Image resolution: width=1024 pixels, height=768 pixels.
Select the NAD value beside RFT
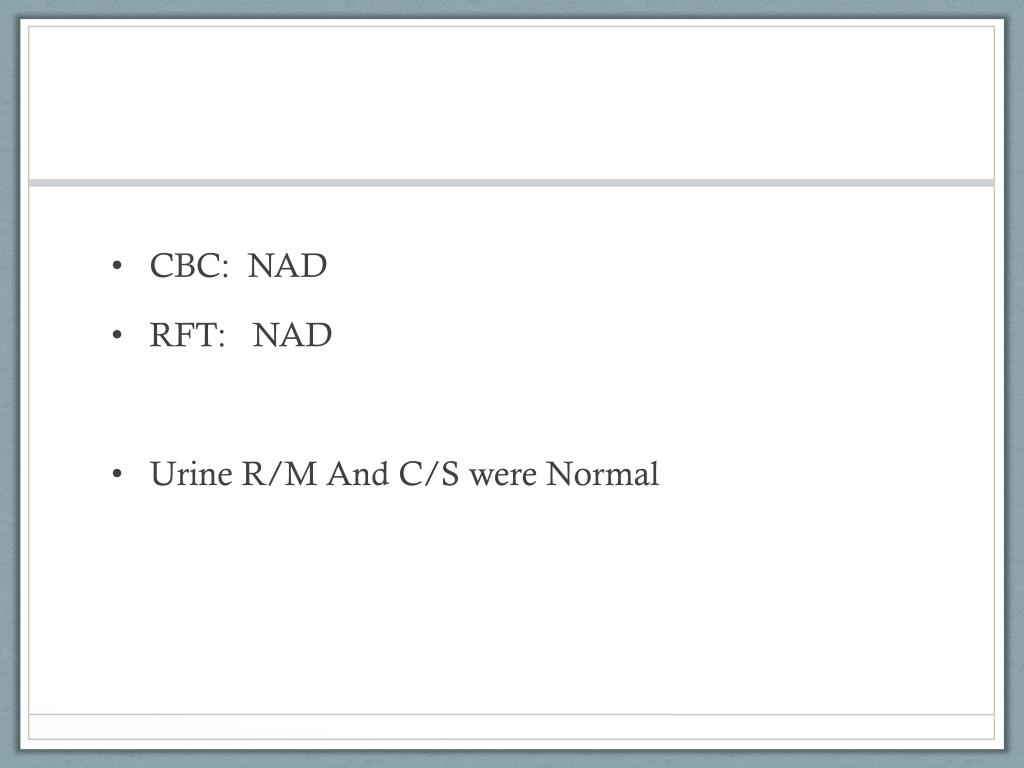pyautogui.click(x=292, y=335)
